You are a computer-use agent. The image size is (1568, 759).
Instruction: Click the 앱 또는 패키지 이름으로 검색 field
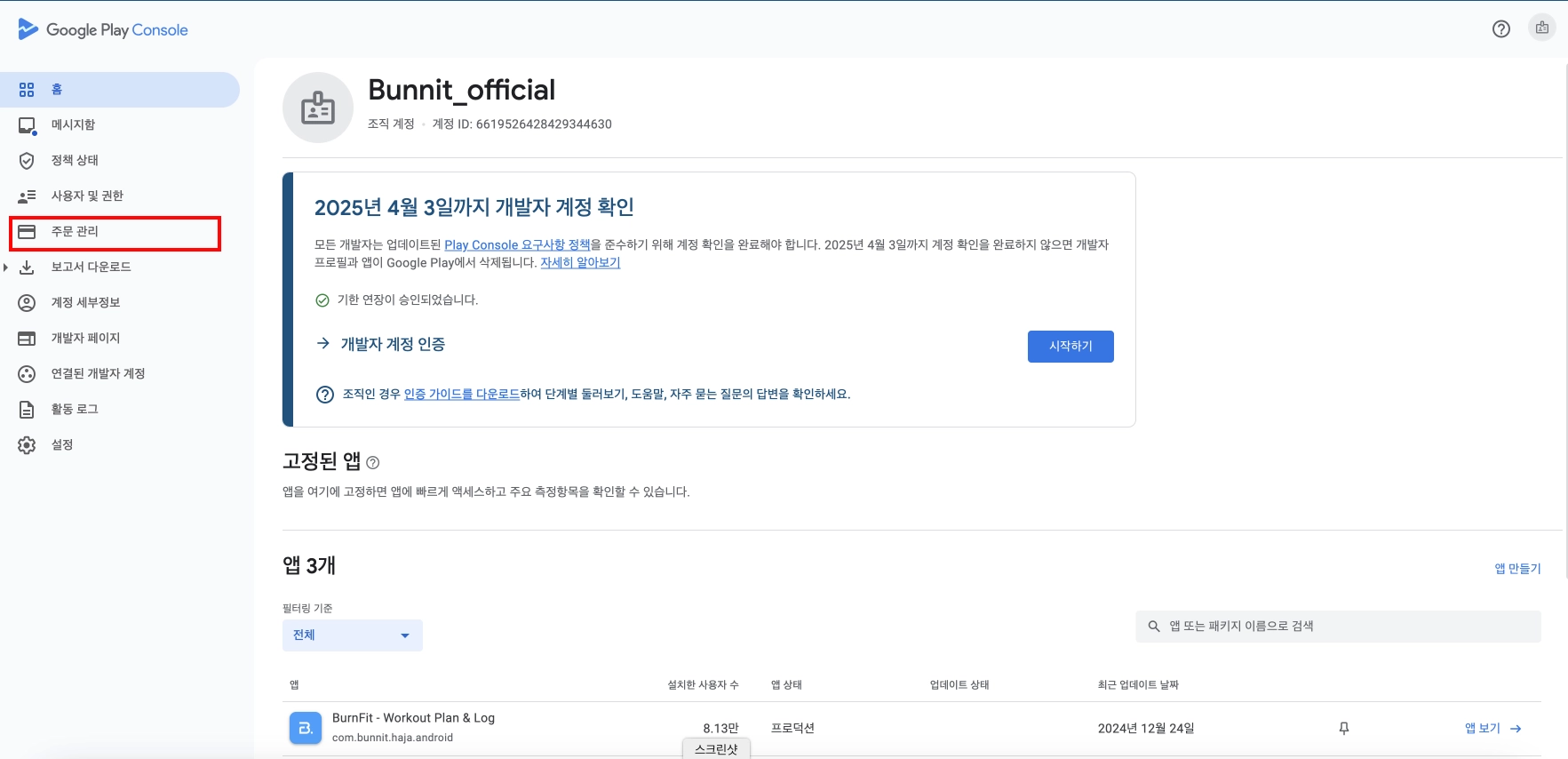click(x=1338, y=627)
